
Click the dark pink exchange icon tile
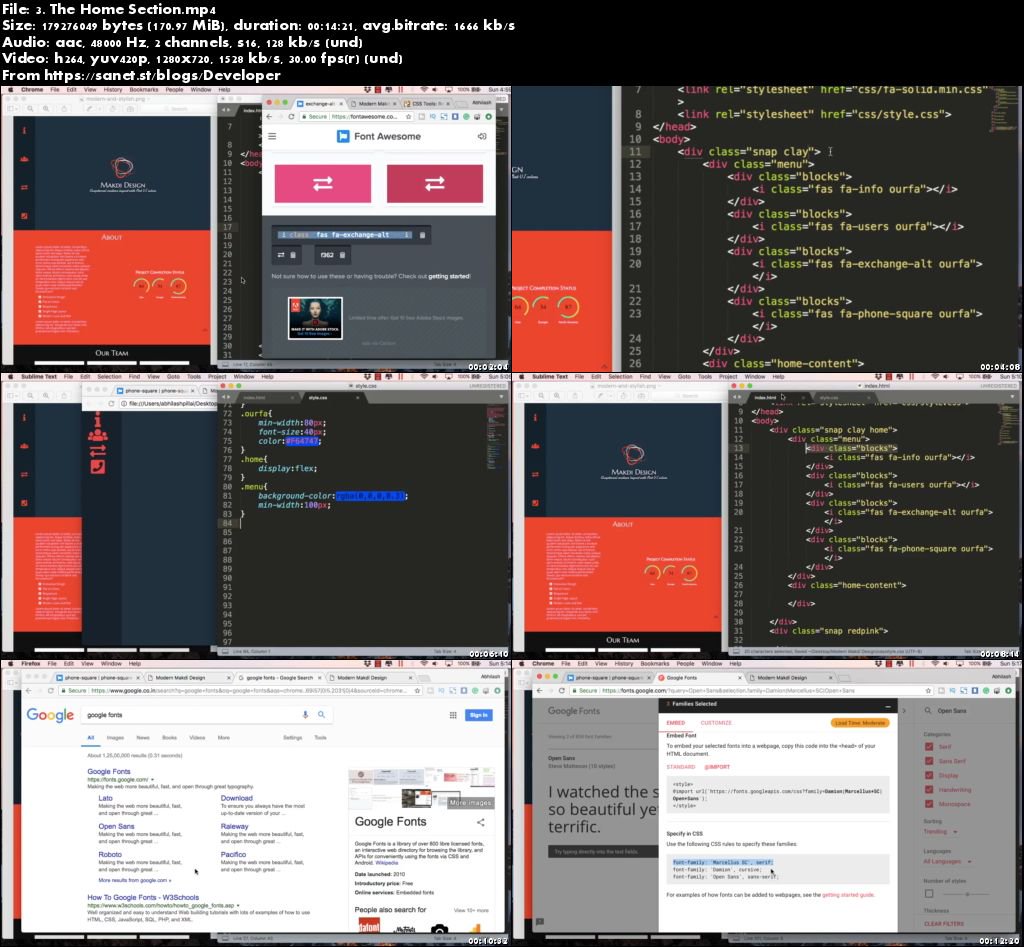(x=435, y=184)
